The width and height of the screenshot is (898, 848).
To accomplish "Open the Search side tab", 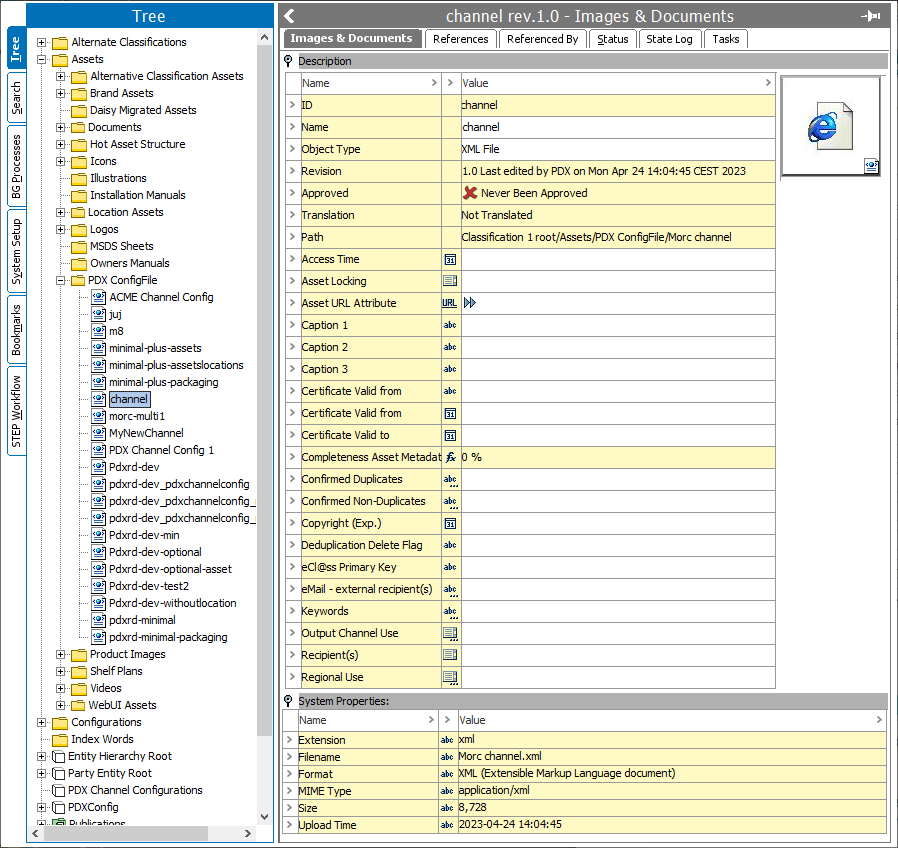I will click(x=15, y=99).
